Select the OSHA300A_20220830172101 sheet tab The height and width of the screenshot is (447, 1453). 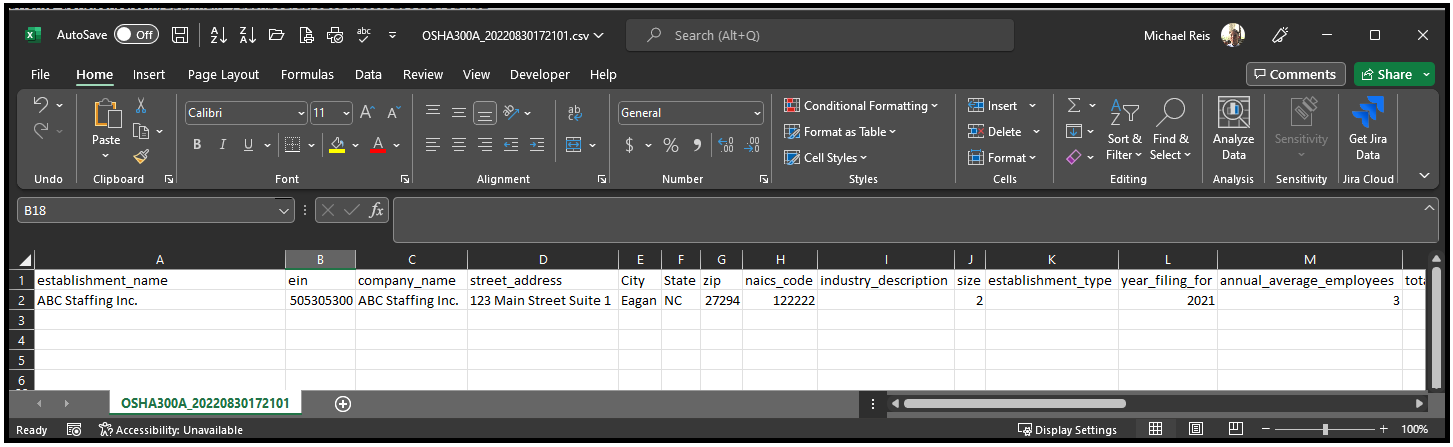[x=205, y=403]
